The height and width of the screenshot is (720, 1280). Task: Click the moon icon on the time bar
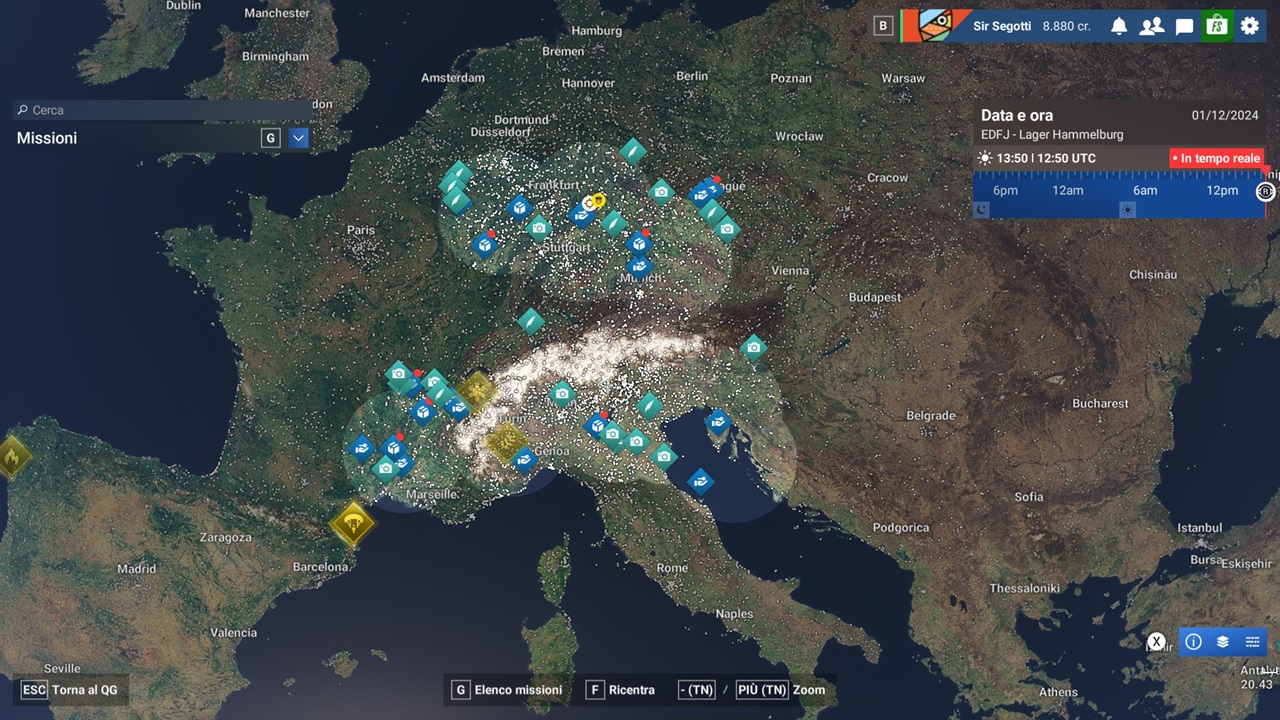pos(982,208)
